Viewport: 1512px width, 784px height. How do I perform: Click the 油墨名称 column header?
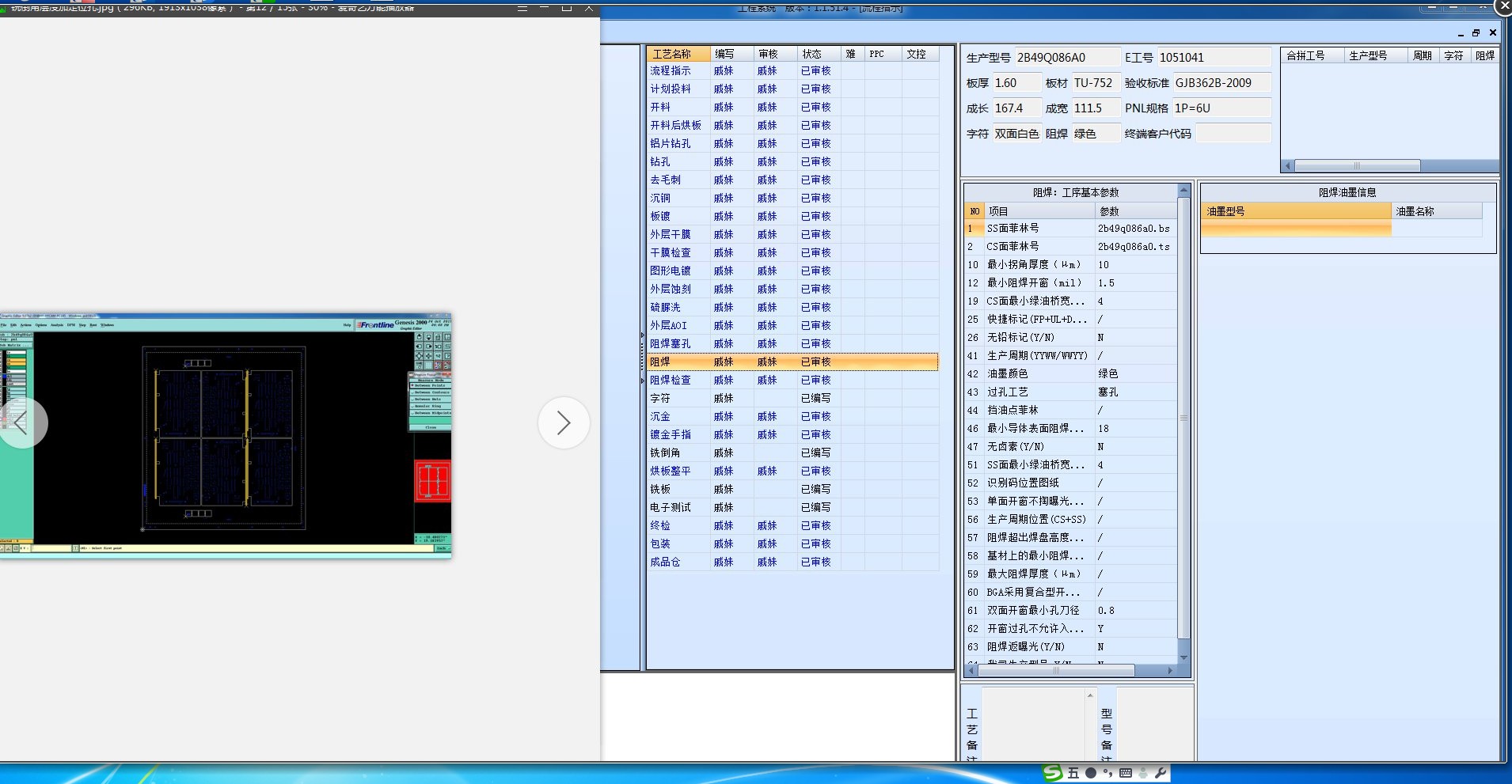pyautogui.click(x=1437, y=211)
